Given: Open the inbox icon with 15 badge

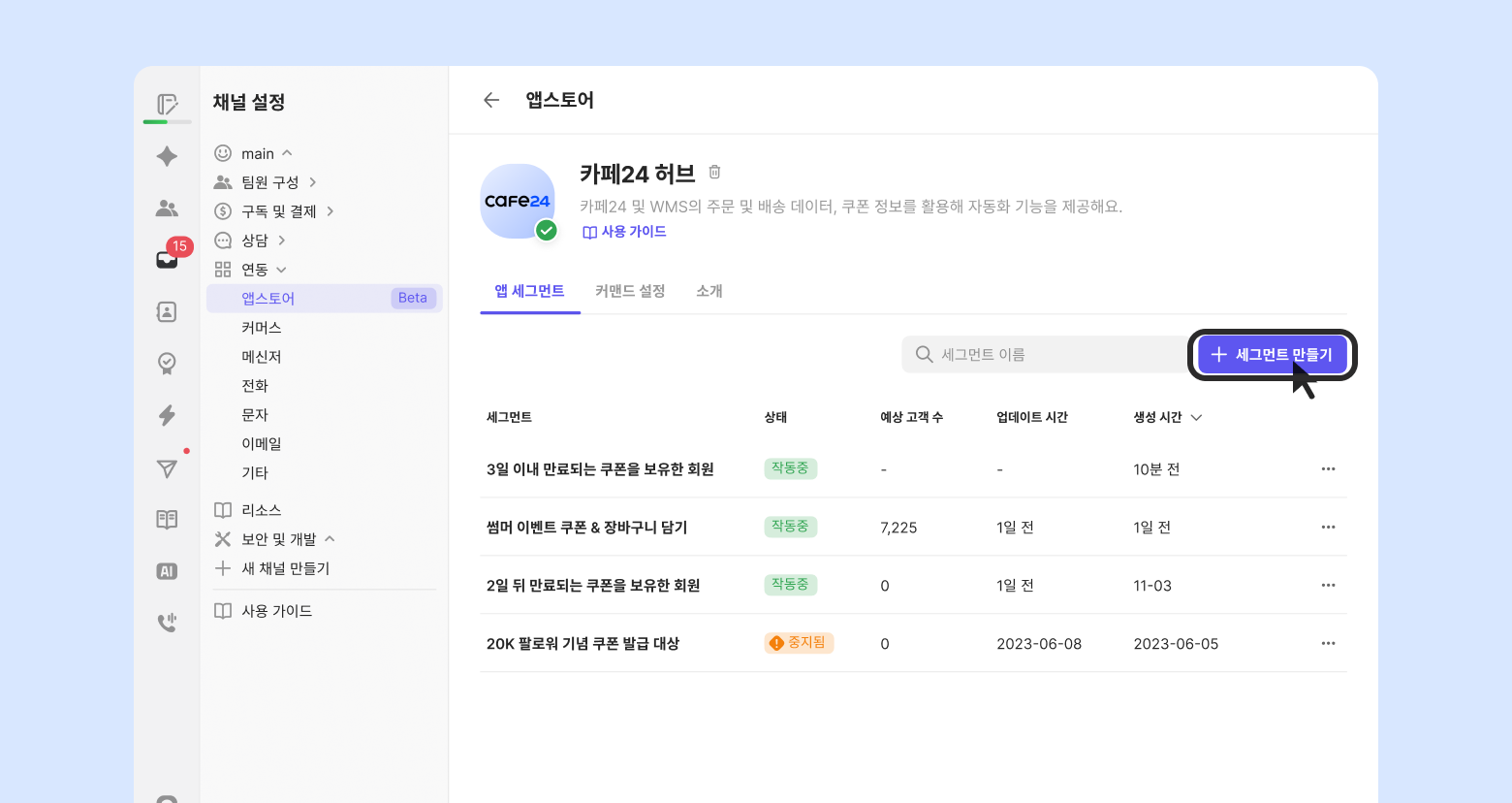Looking at the screenshot, I should [167, 259].
